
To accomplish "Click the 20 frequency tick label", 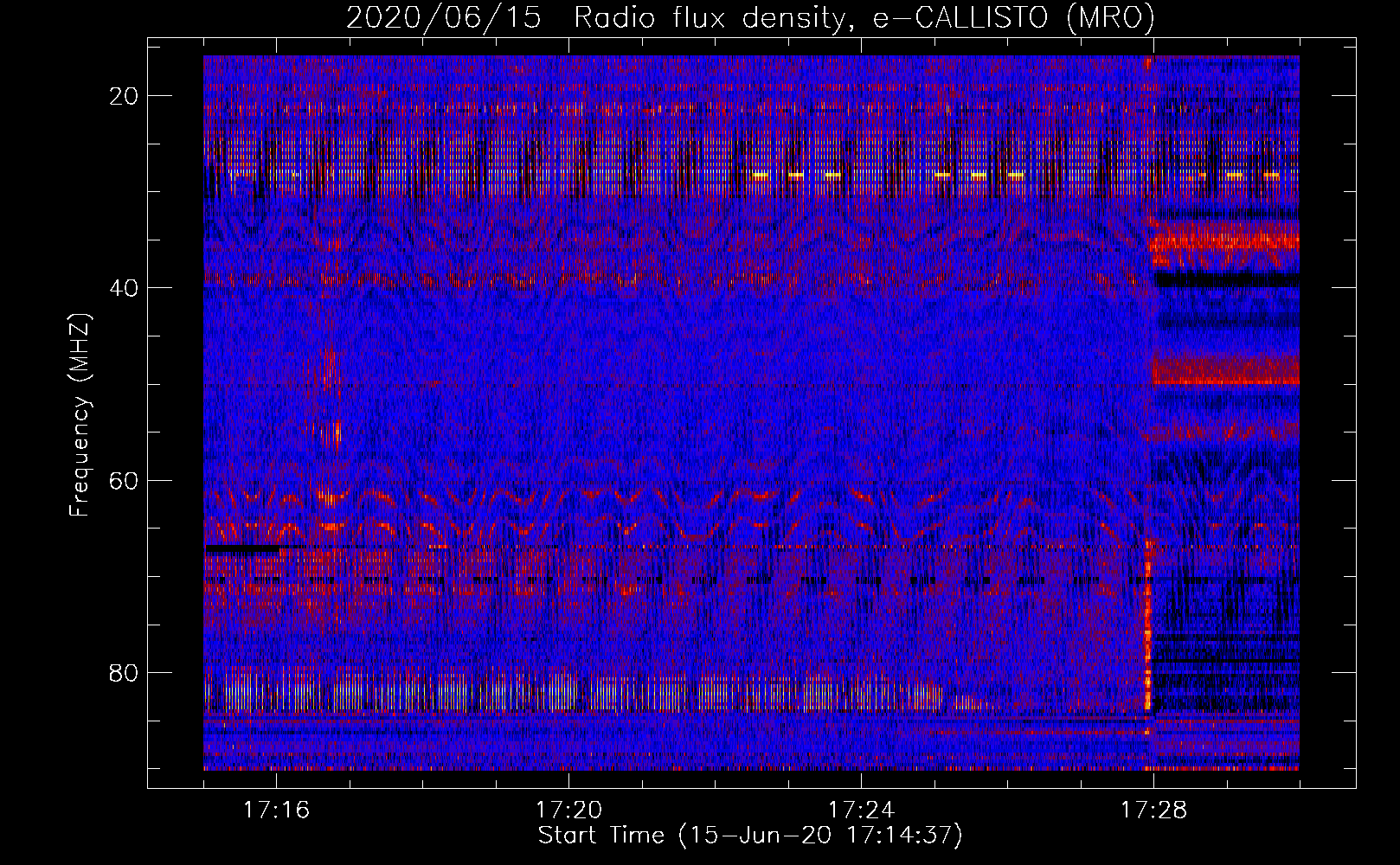I will (125, 96).
